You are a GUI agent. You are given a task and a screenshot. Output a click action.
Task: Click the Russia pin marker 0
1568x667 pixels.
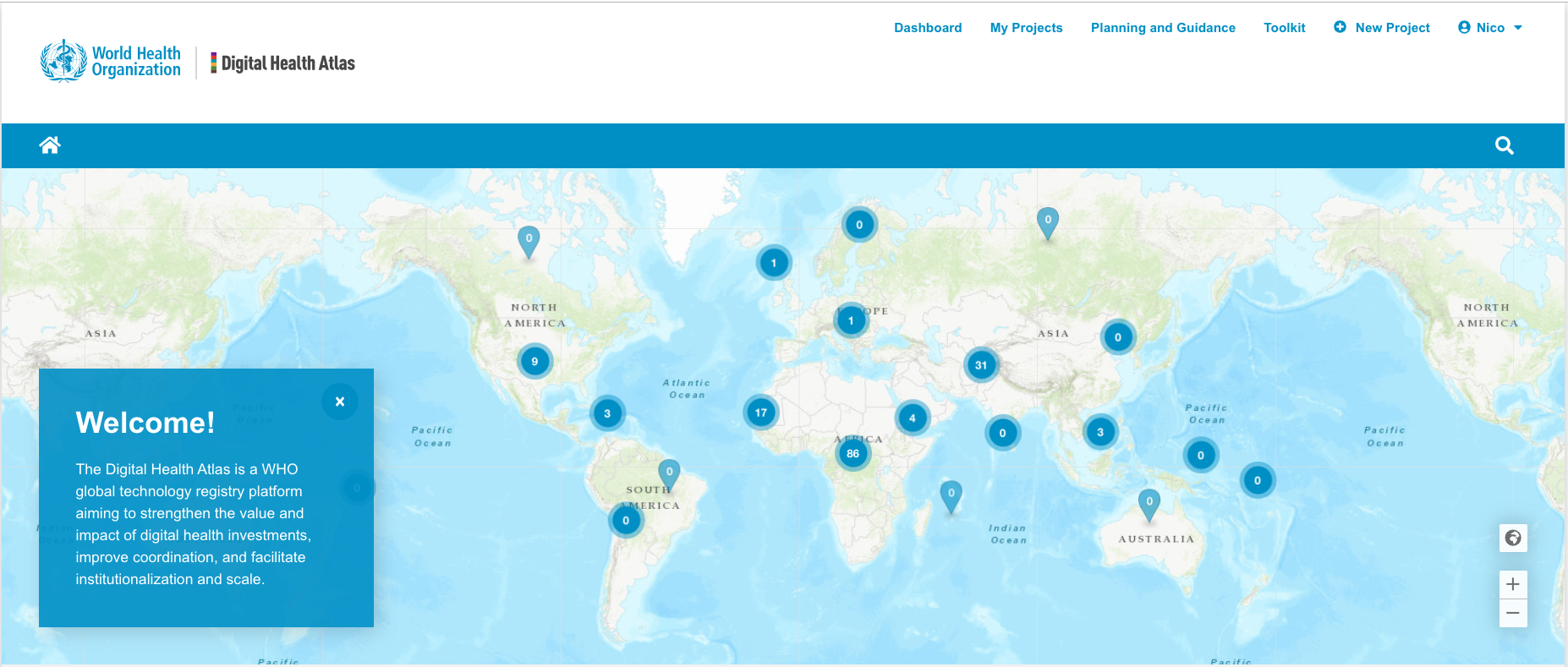click(x=1048, y=223)
